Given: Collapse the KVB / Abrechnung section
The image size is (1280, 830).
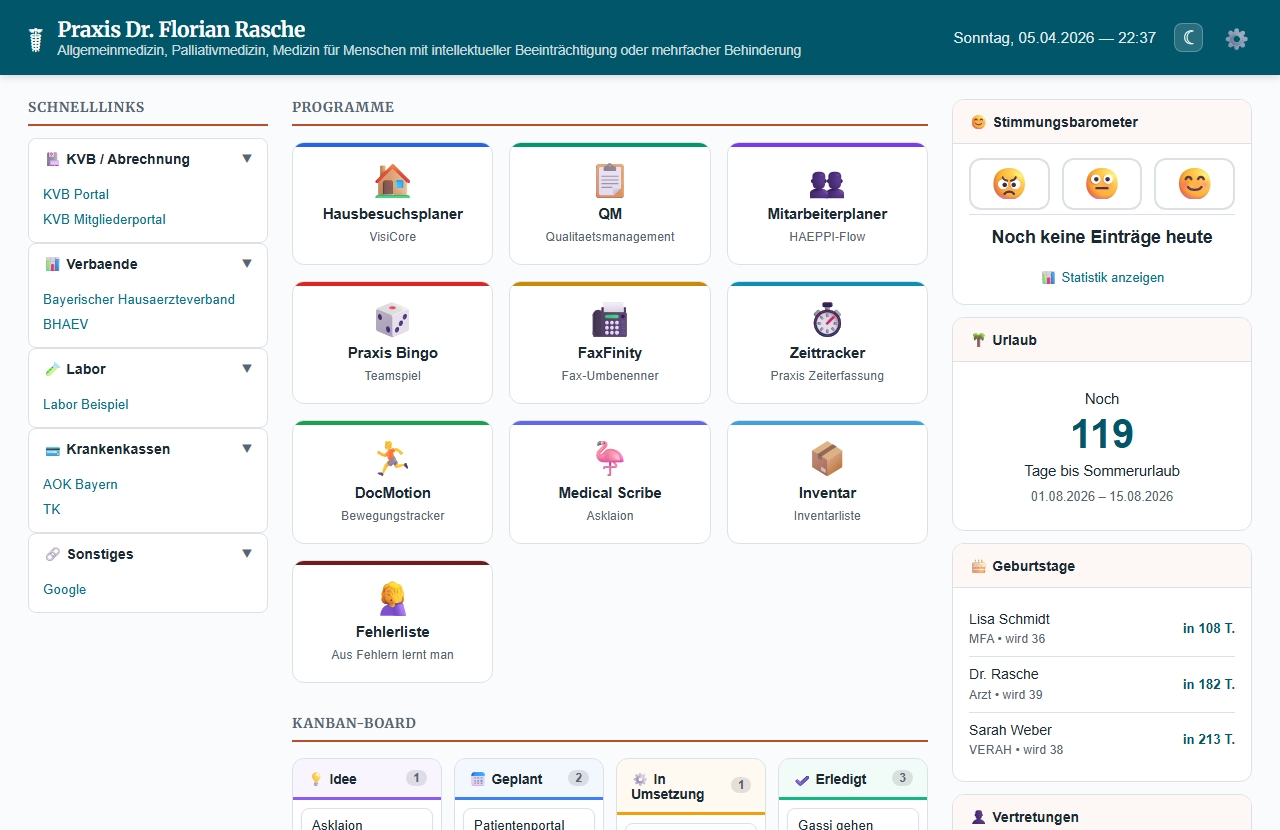Looking at the screenshot, I should (247, 158).
